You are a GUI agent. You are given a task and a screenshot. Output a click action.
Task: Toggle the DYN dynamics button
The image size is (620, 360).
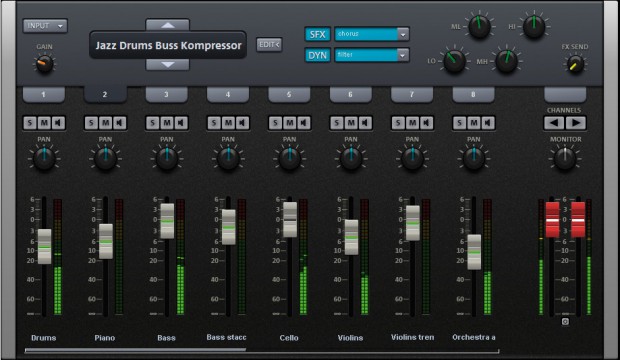tap(318, 55)
